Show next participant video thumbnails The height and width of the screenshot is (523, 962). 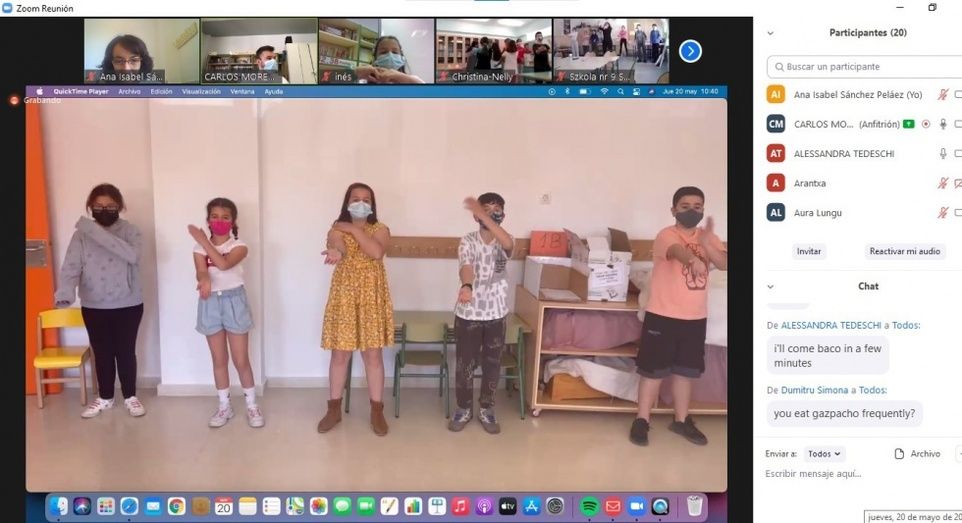(x=690, y=51)
